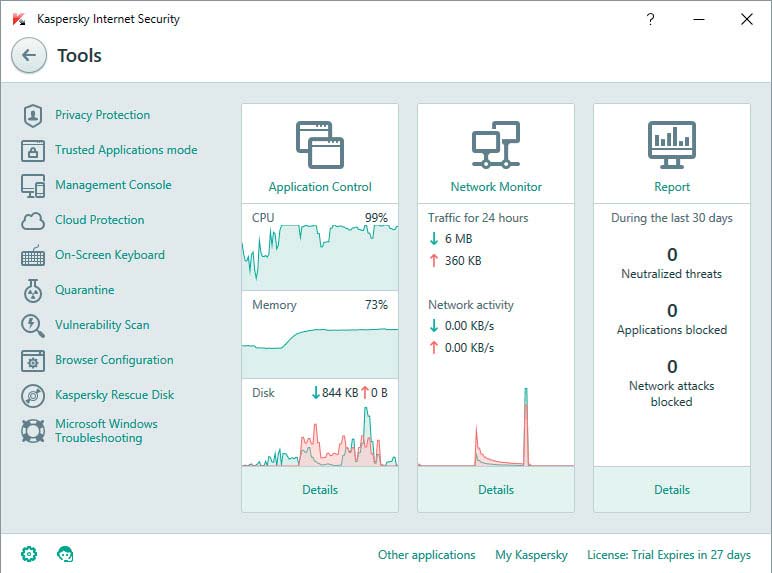Click the Memory usage graph
772x573 pixels.
[320, 352]
